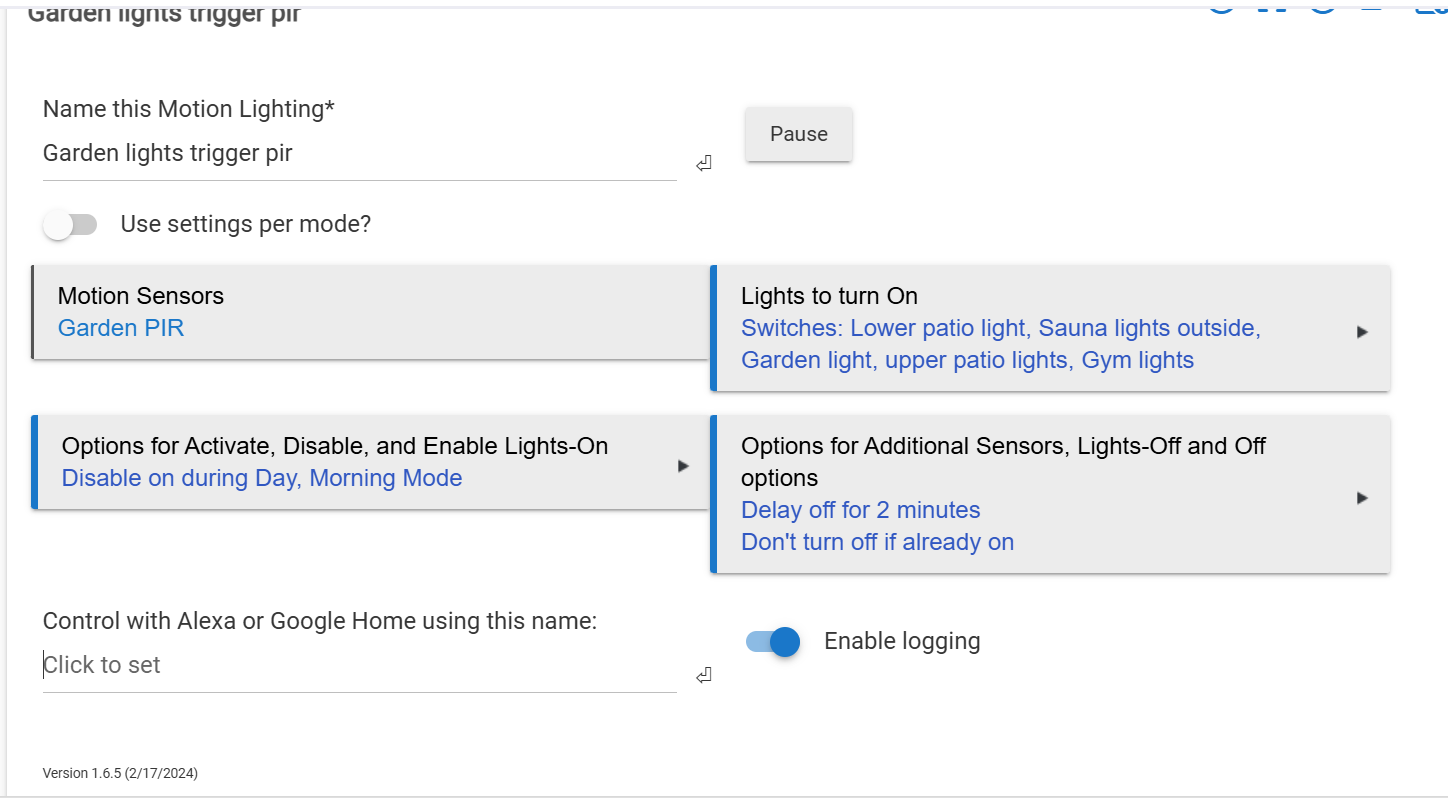Viewport: 1448px width, 798px height.
Task: Click the Motion Lighting name field
Action: pos(359,154)
